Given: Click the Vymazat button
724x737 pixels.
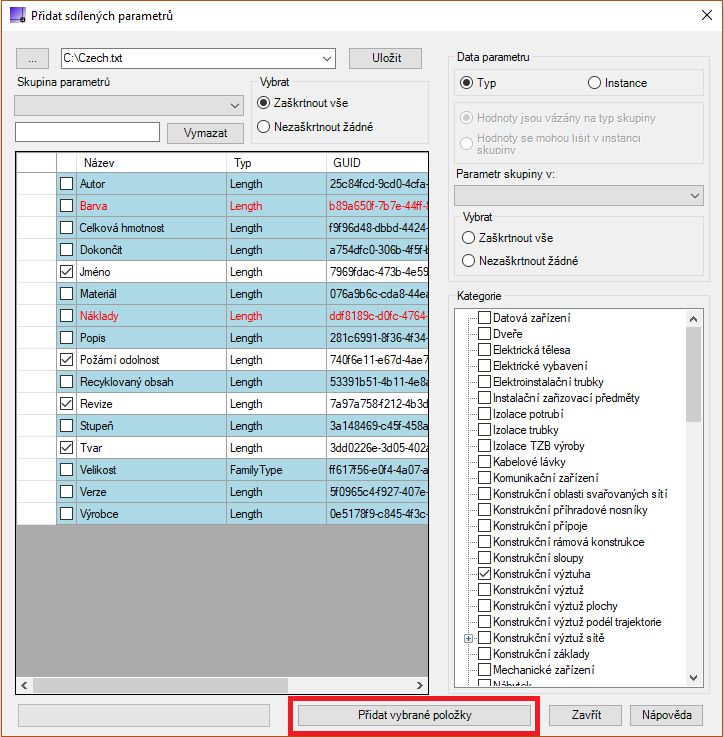Looking at the screenshot, I should point(205,133).
